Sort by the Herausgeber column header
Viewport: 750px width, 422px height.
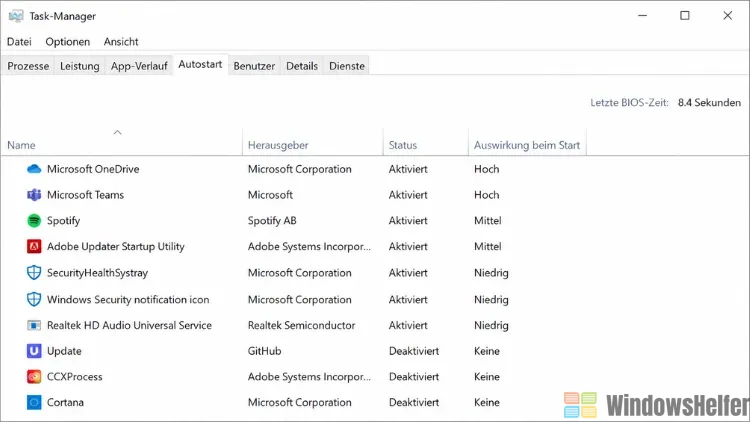[278, 145]
